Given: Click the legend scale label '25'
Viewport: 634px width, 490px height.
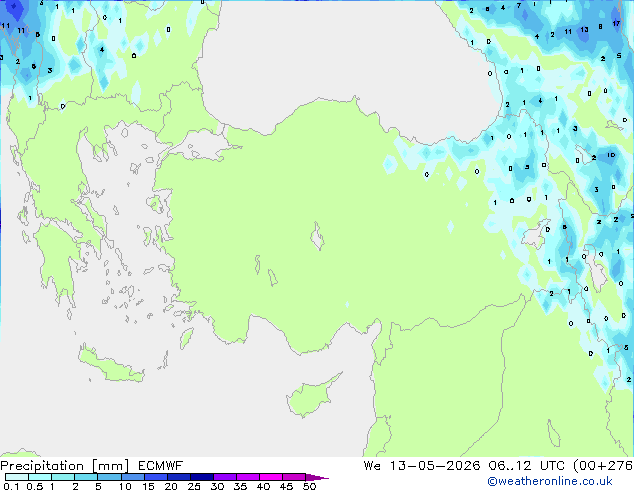Looking at the screenshot, I should click(x=194, y=486).
